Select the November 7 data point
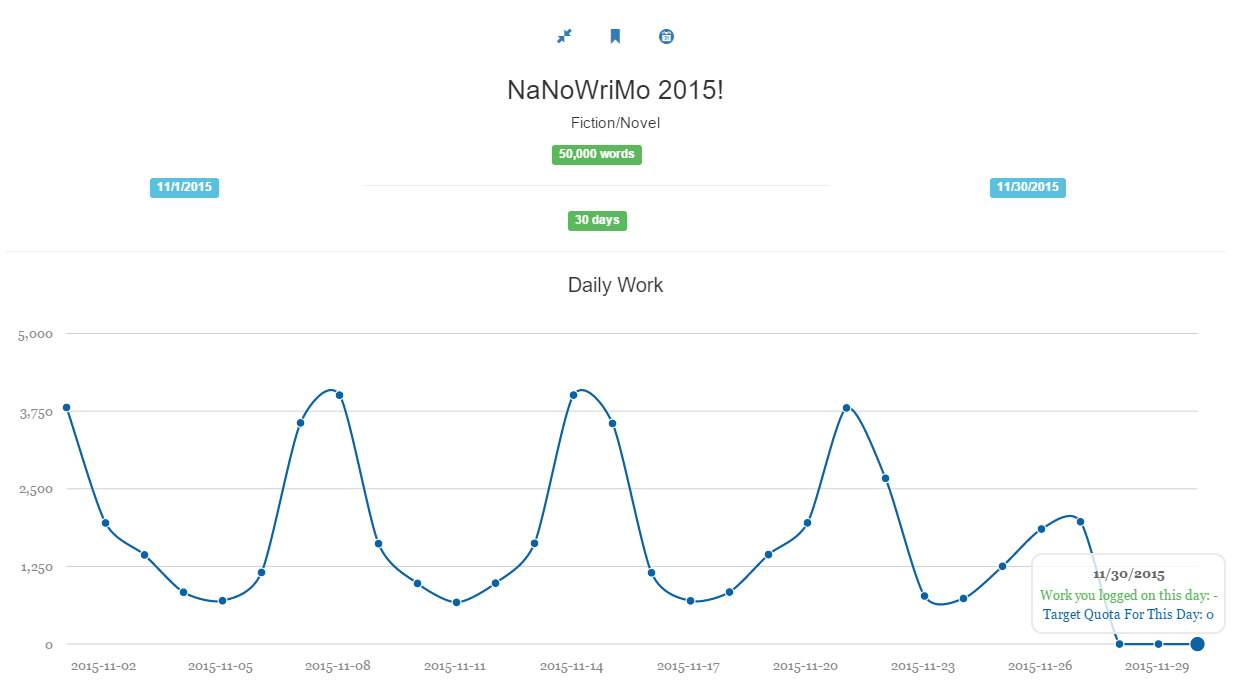Viewport: 1236px width, 687px height. click(300, 423)
